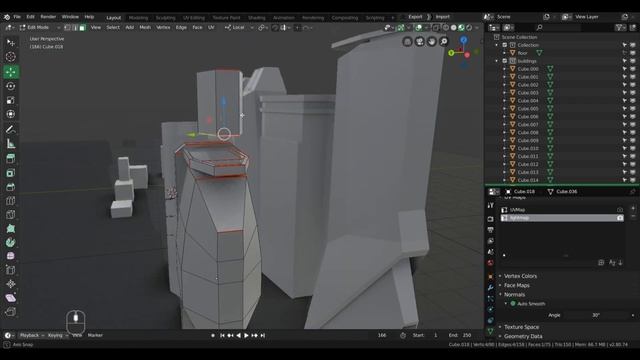Screen dimensions: 640x360
Task: Enable Vertex select mode
Action: tap(68, 28)
